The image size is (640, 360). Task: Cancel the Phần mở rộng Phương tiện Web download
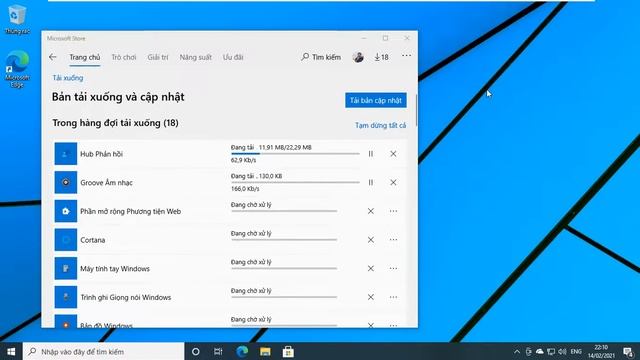[371, 211]
